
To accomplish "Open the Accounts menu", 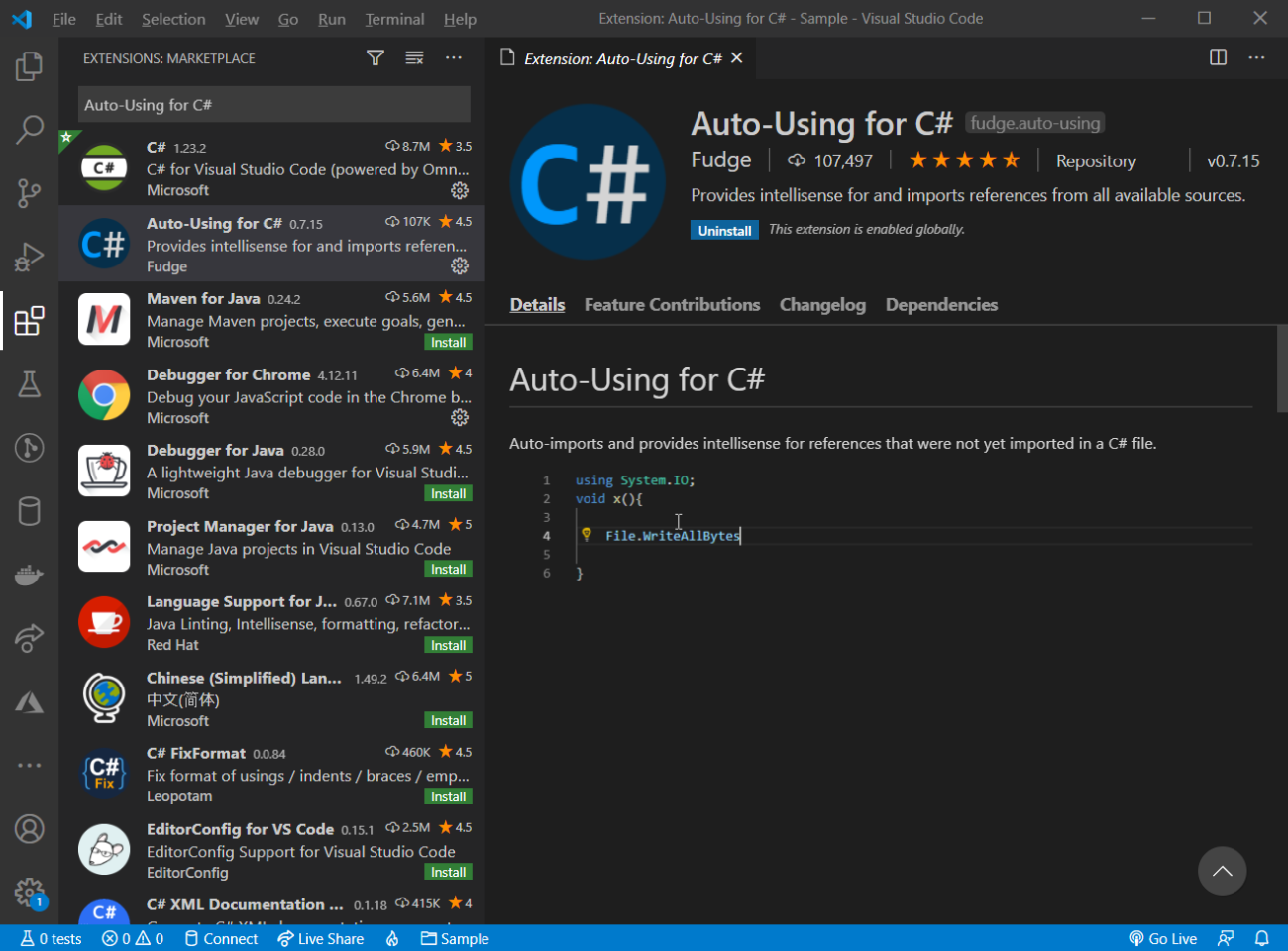I will pos(29,828).
